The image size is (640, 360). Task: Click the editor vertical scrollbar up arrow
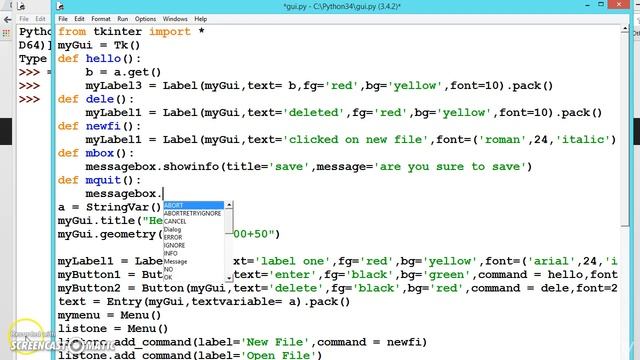[625, 28]
